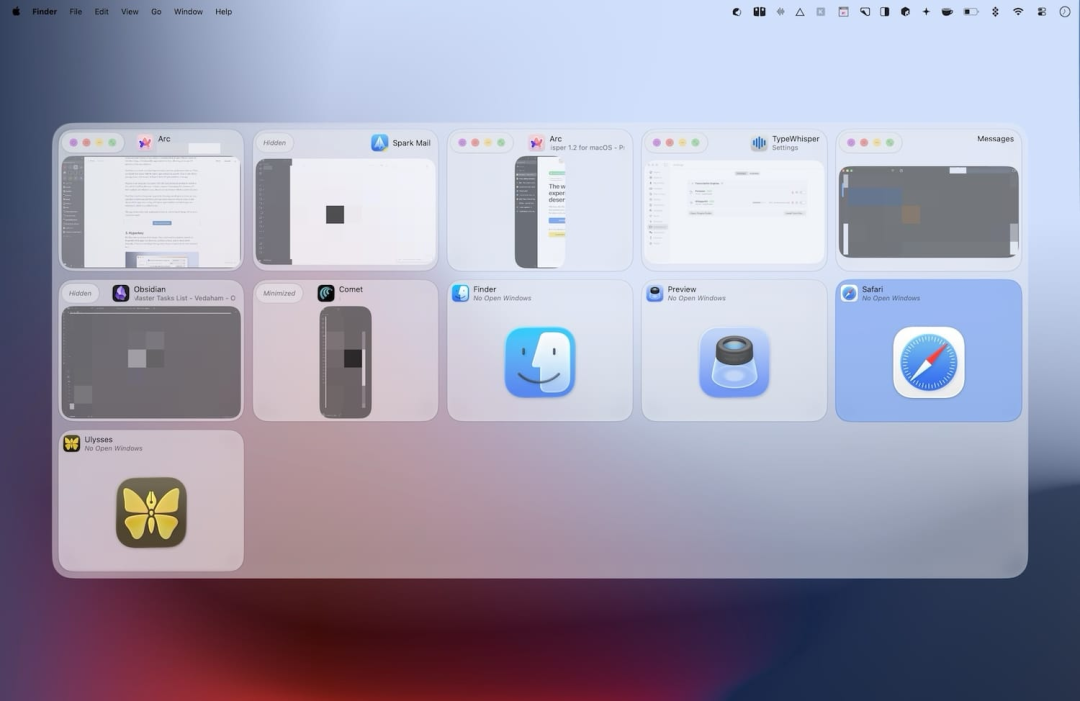This screenshot has width=1080, height=701.
Task: Click 'Master Tasks List – Vedaham' subtitle
Action: 185,298
